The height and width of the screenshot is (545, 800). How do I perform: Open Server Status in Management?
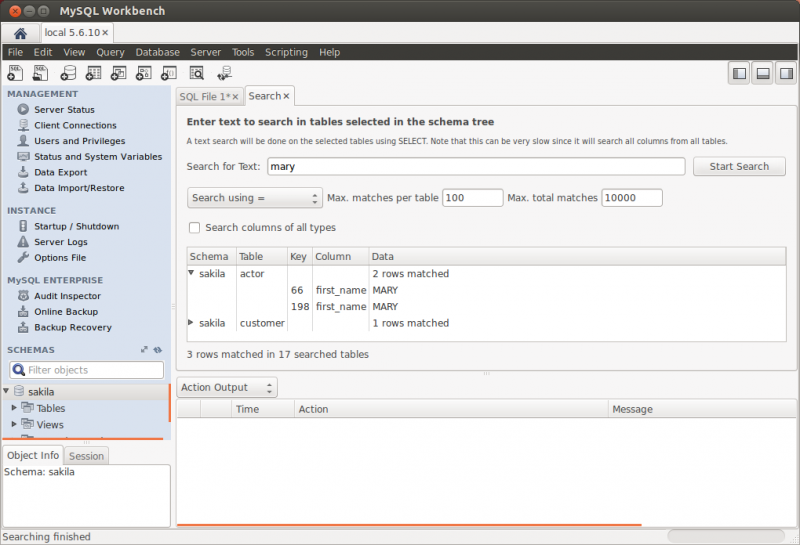click(64, 110)
